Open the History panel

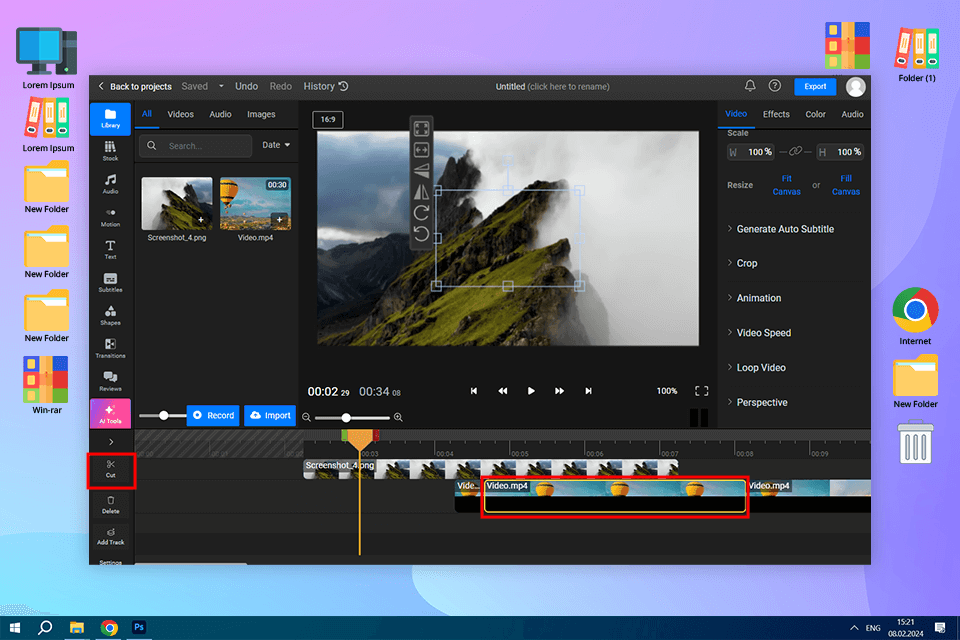326,86
